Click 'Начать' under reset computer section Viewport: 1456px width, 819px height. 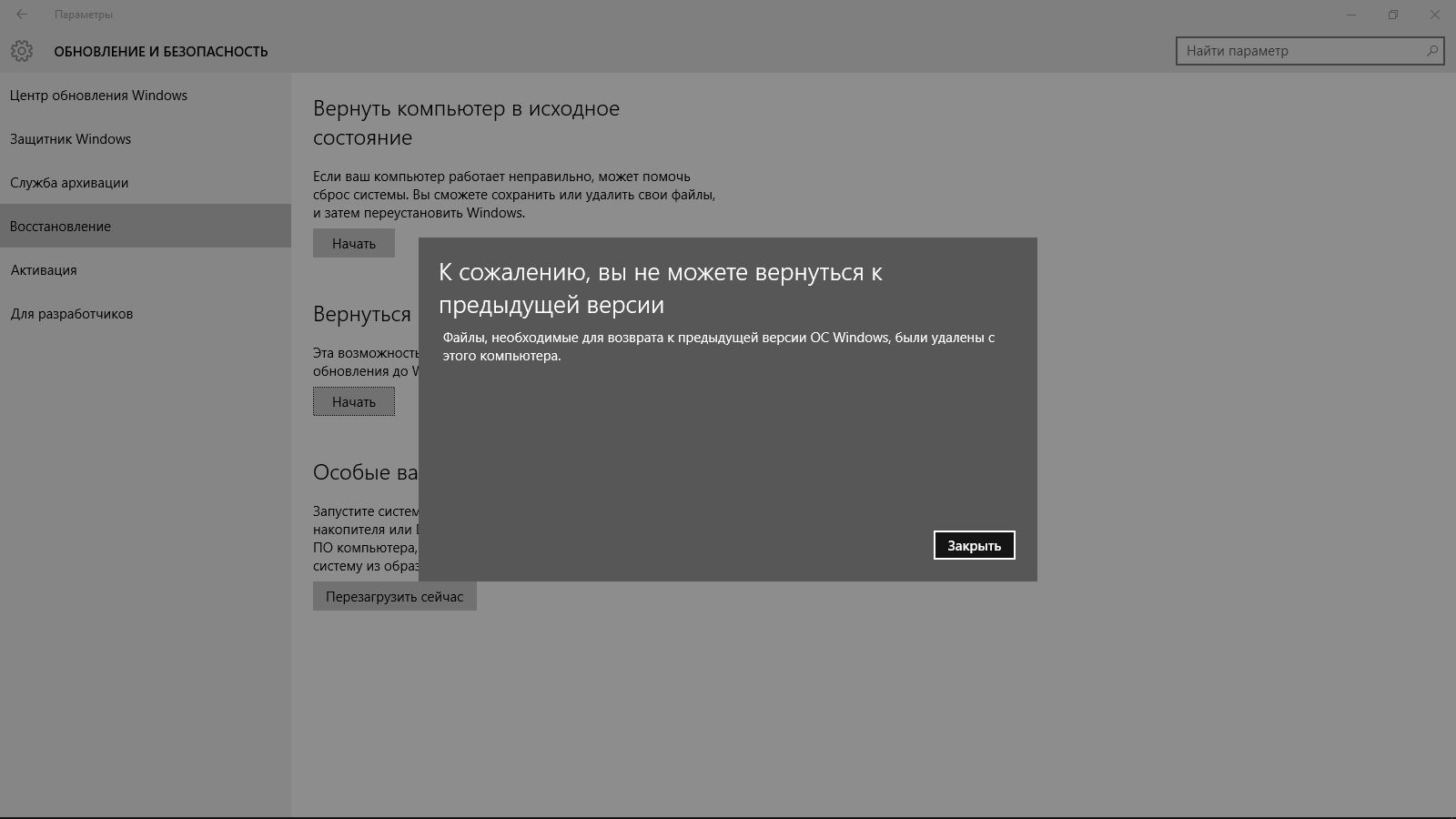353,244
